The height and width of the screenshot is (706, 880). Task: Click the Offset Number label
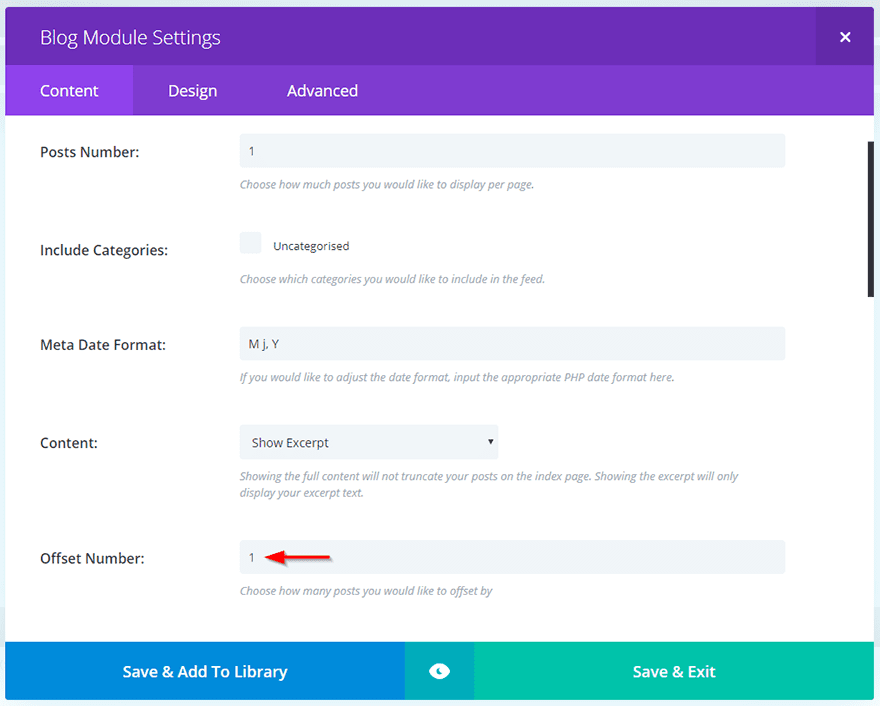[92, 558]
